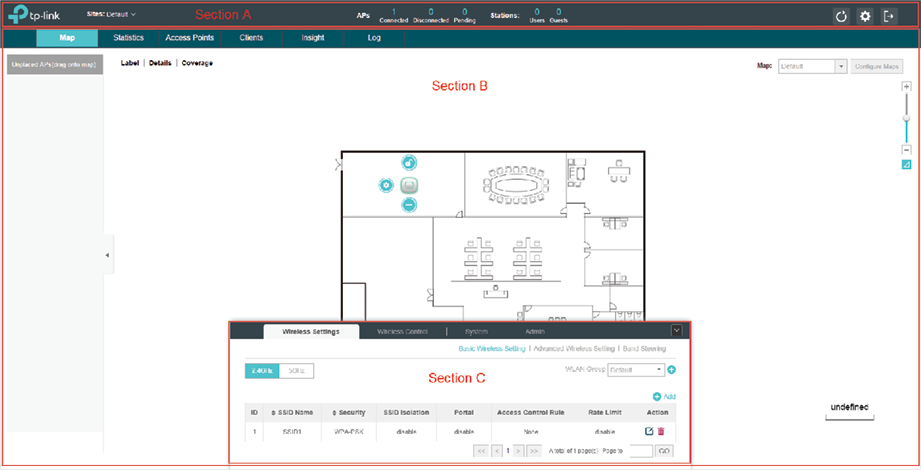Click the logout icon

coord(890,17)
